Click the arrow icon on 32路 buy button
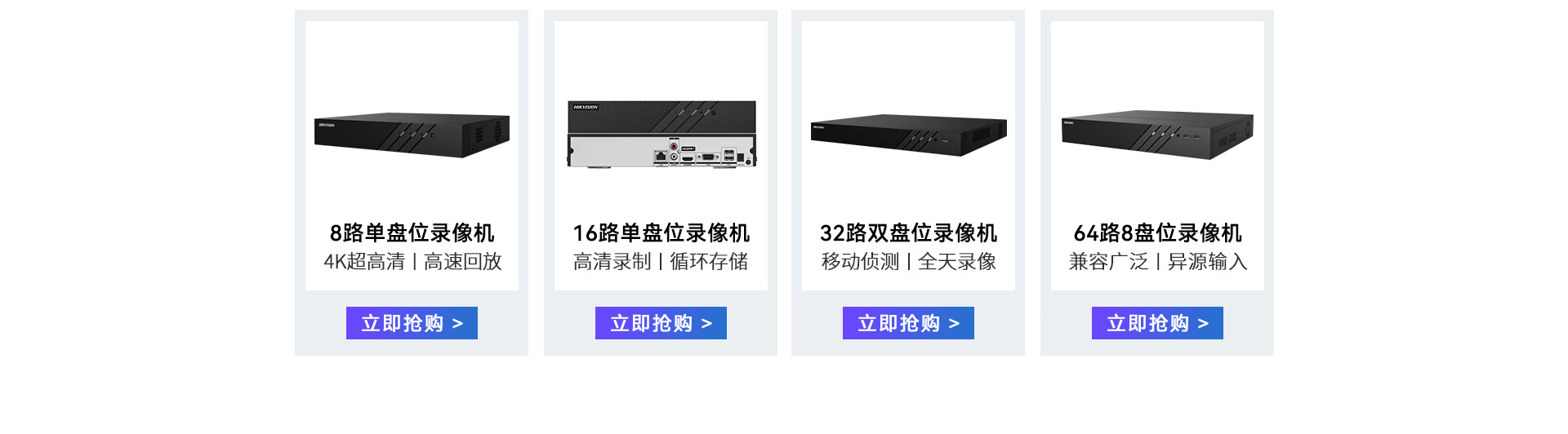 pyautogui.click(x=954, y=324)
